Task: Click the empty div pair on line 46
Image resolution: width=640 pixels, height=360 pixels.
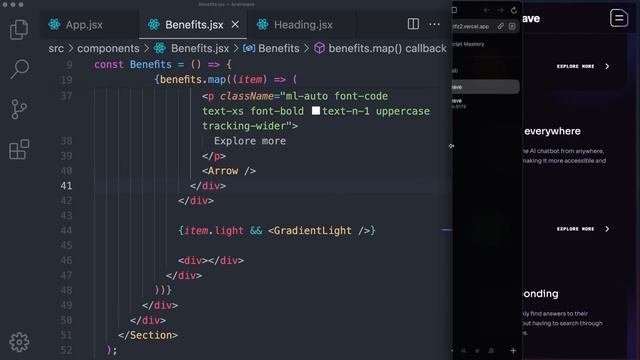Action: pos(211,260)
